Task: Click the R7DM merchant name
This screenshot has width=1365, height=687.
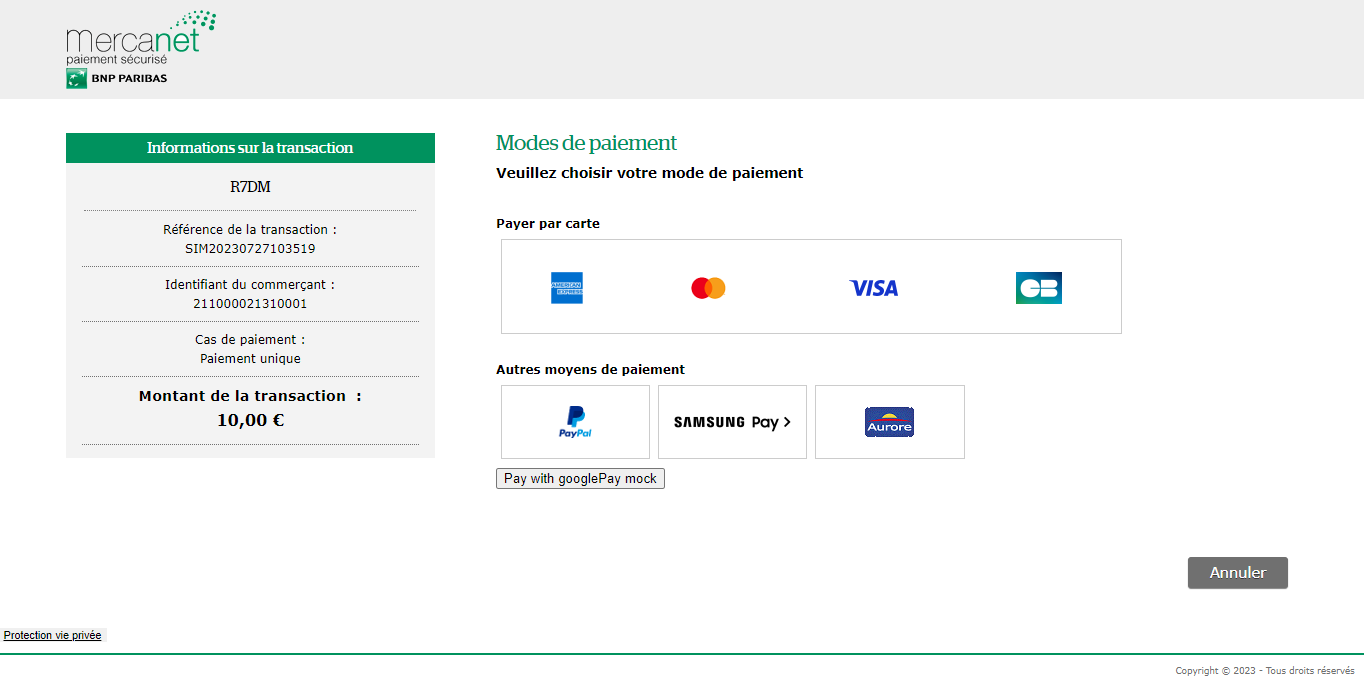Action: 250,187
